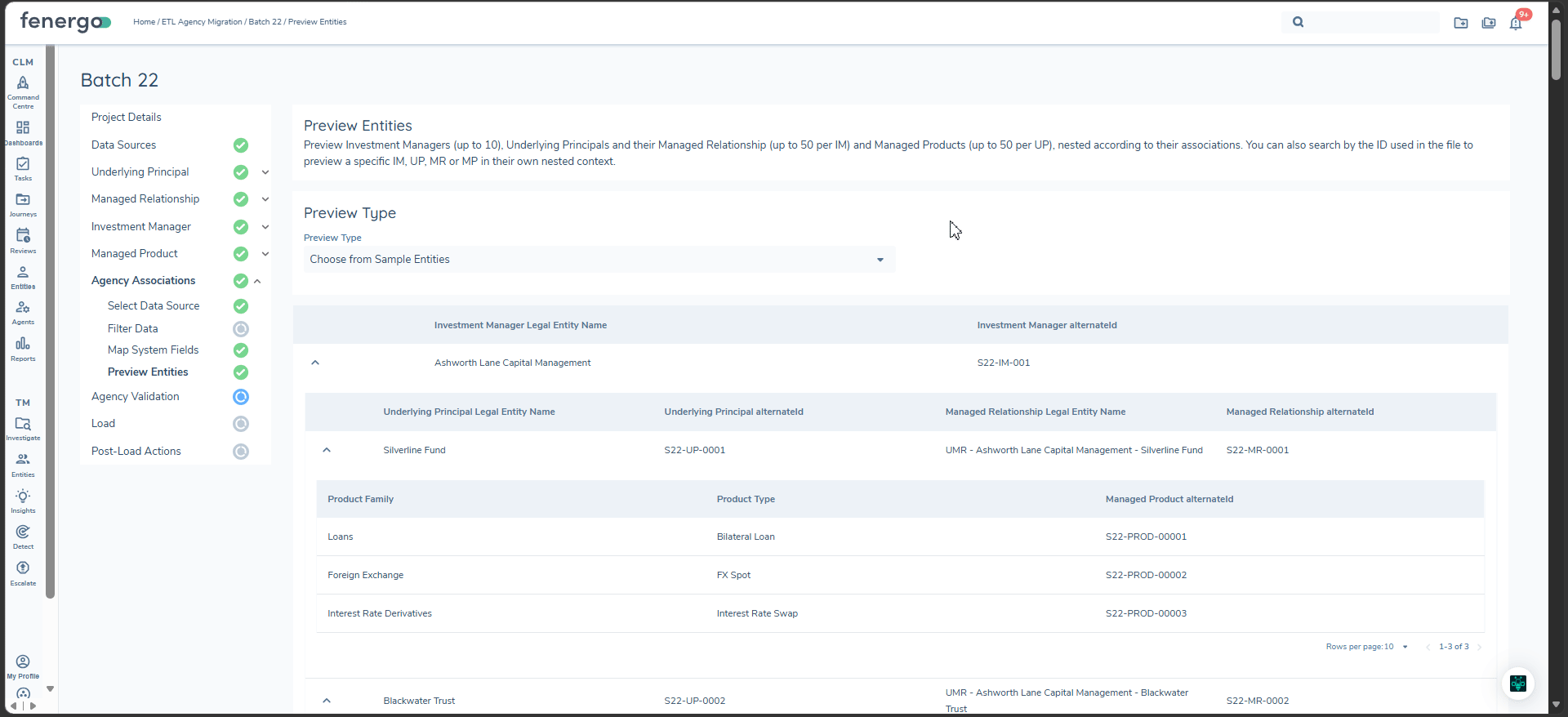Open the Preview Type dropdown

599,260
